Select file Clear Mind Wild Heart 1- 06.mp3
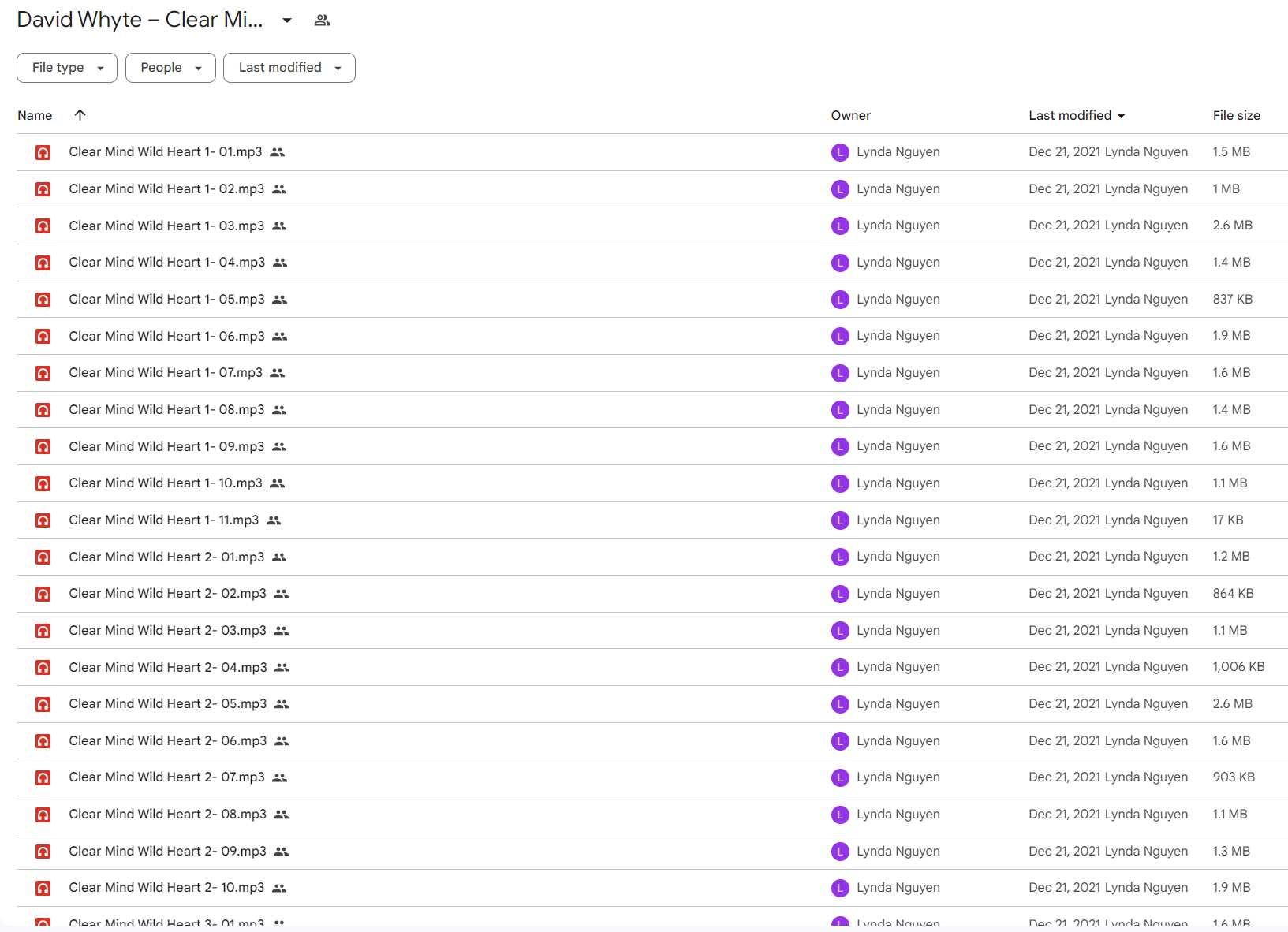The image size is (1288, 932). click(x=652, y=336)
